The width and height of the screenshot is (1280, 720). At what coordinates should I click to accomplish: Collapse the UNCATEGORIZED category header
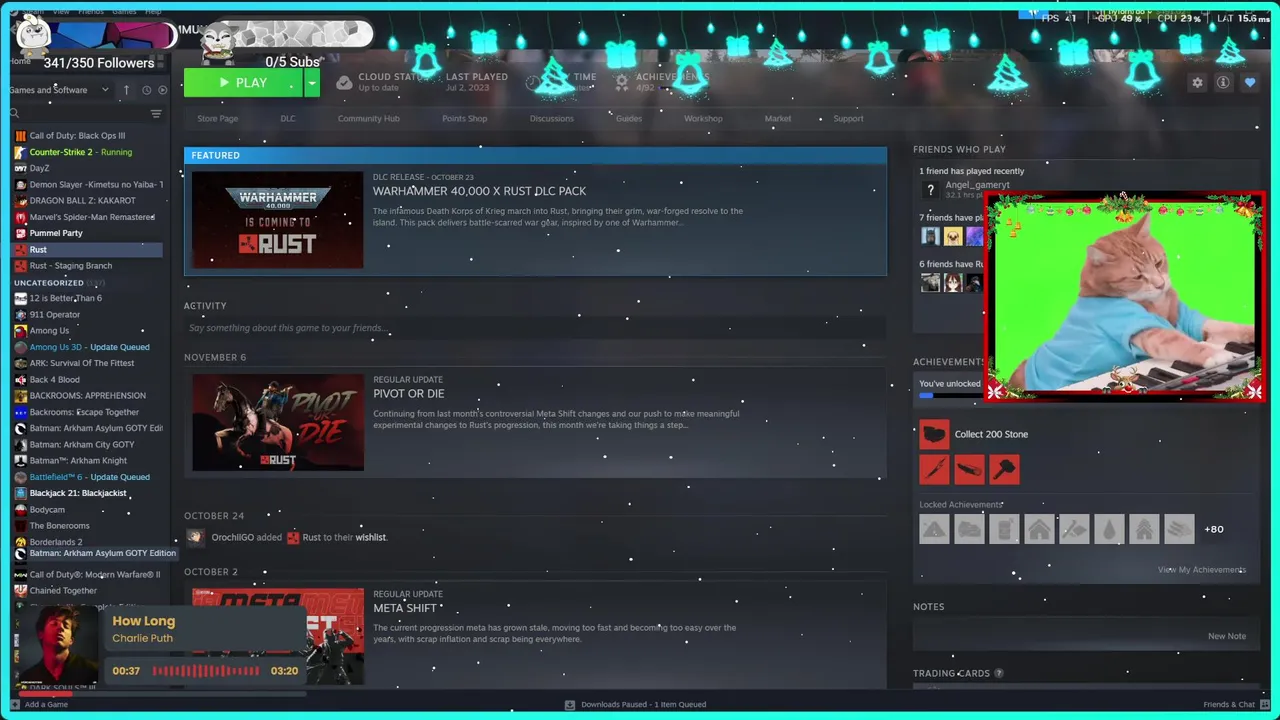[x=49, y=283]
